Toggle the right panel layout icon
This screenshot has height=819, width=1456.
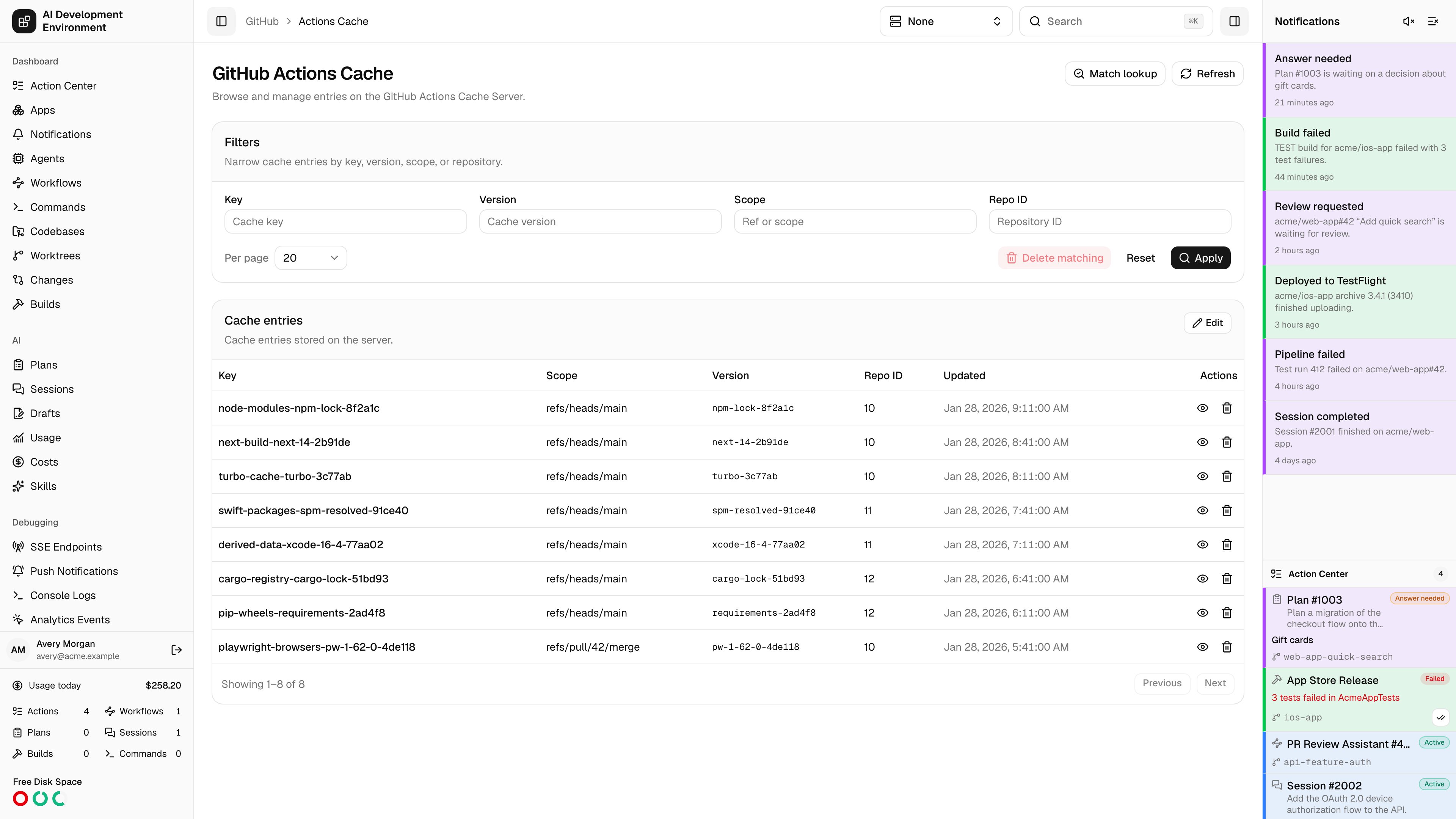point(1235,22)
